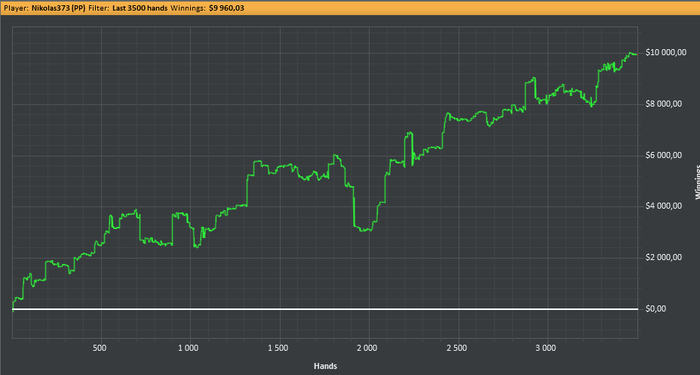Click the 3 000 hands tick label
The image size is (700, 375).
pos(546,348)
